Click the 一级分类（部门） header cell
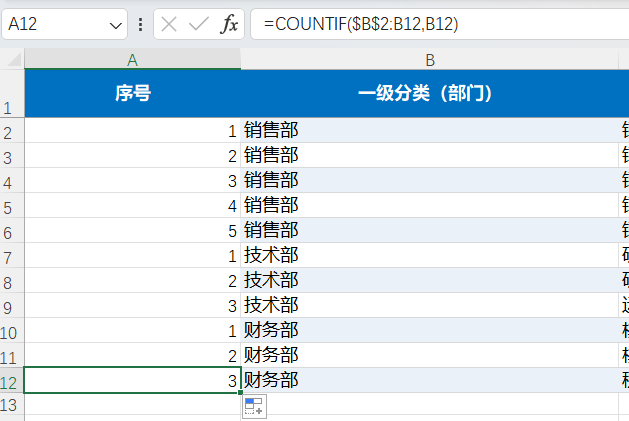Viewport: 629px width, 421px height. tap(430, 94)
